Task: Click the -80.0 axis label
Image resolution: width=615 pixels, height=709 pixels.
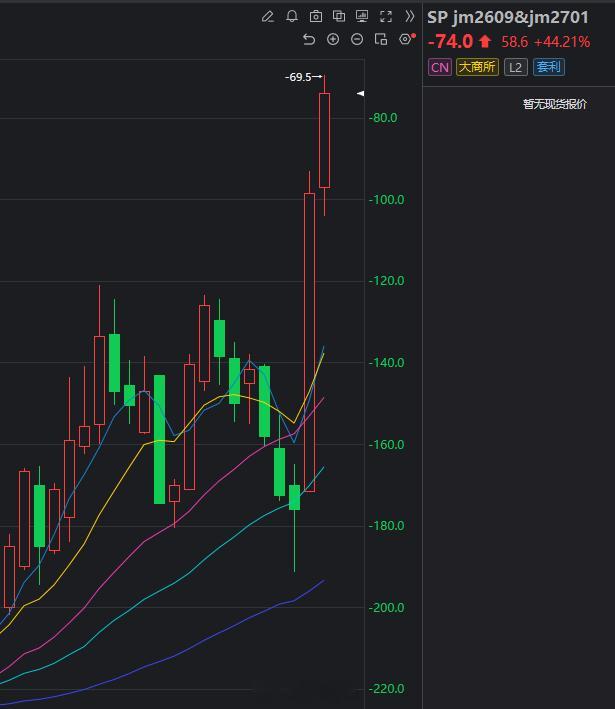Action: click(x=383, y=118)
